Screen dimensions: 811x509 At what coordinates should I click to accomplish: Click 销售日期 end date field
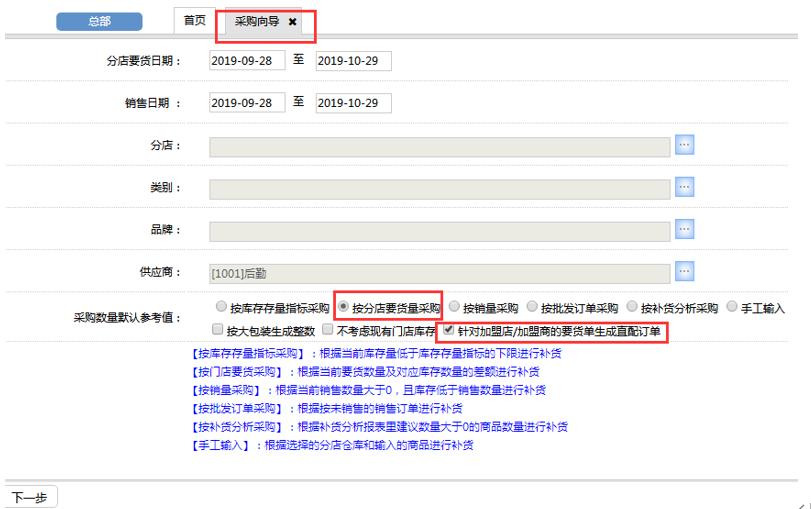point(353,103)
